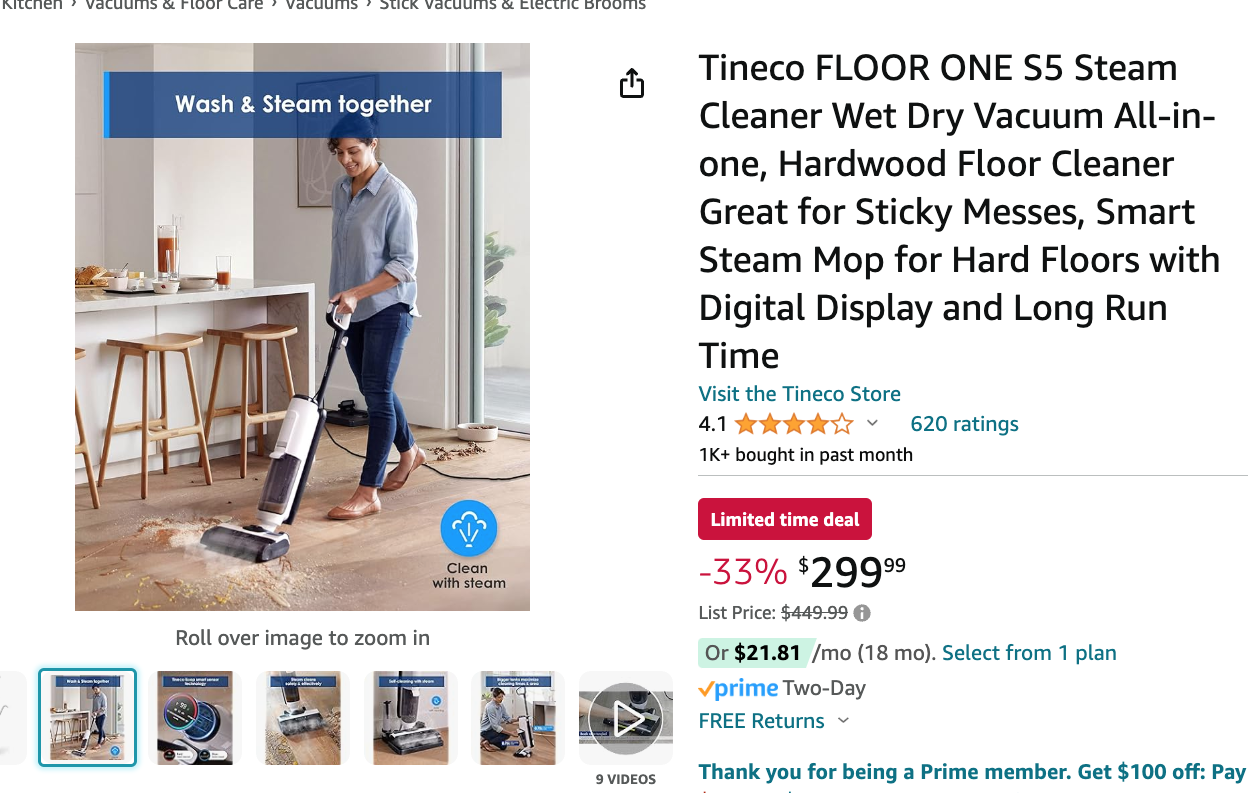The height and width of the screenshot is (793, 1249).
Task: Go to Vacuums & Floor Care breadcrumb
Action: pos(174,5)
